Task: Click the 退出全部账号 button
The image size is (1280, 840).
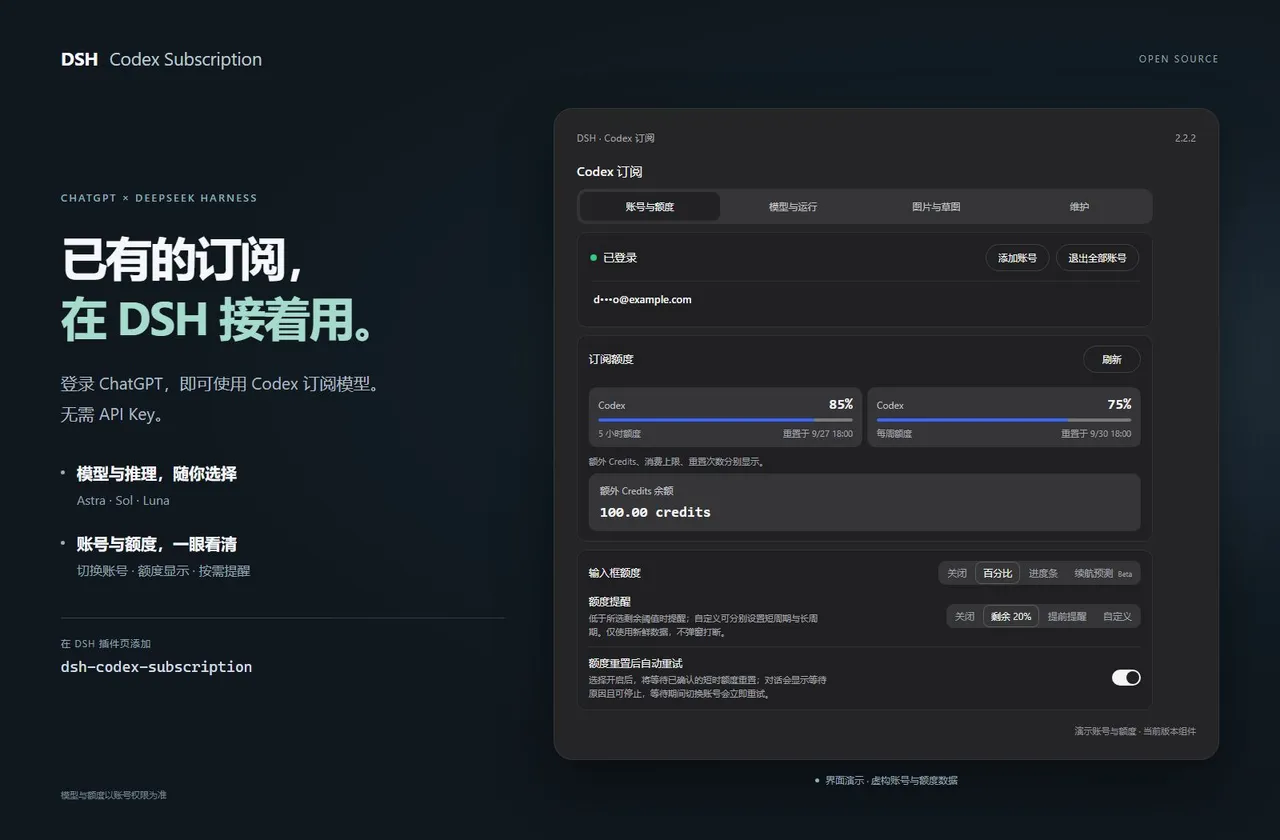Action: (x=1097, y=258)
